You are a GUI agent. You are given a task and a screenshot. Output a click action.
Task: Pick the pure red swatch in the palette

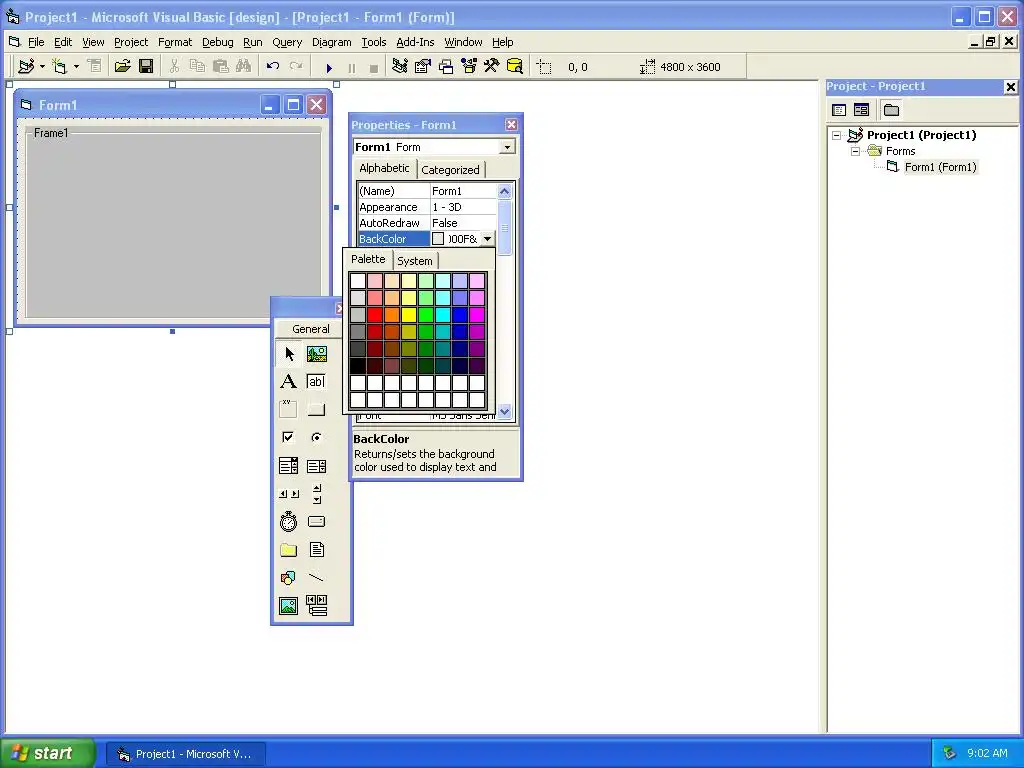pyautogui.click(x=375, y=315)
